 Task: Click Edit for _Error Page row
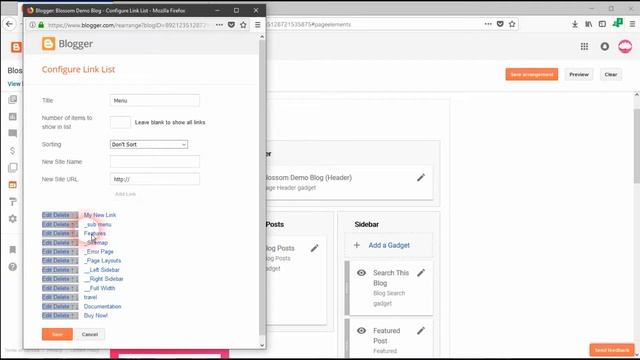47,252
